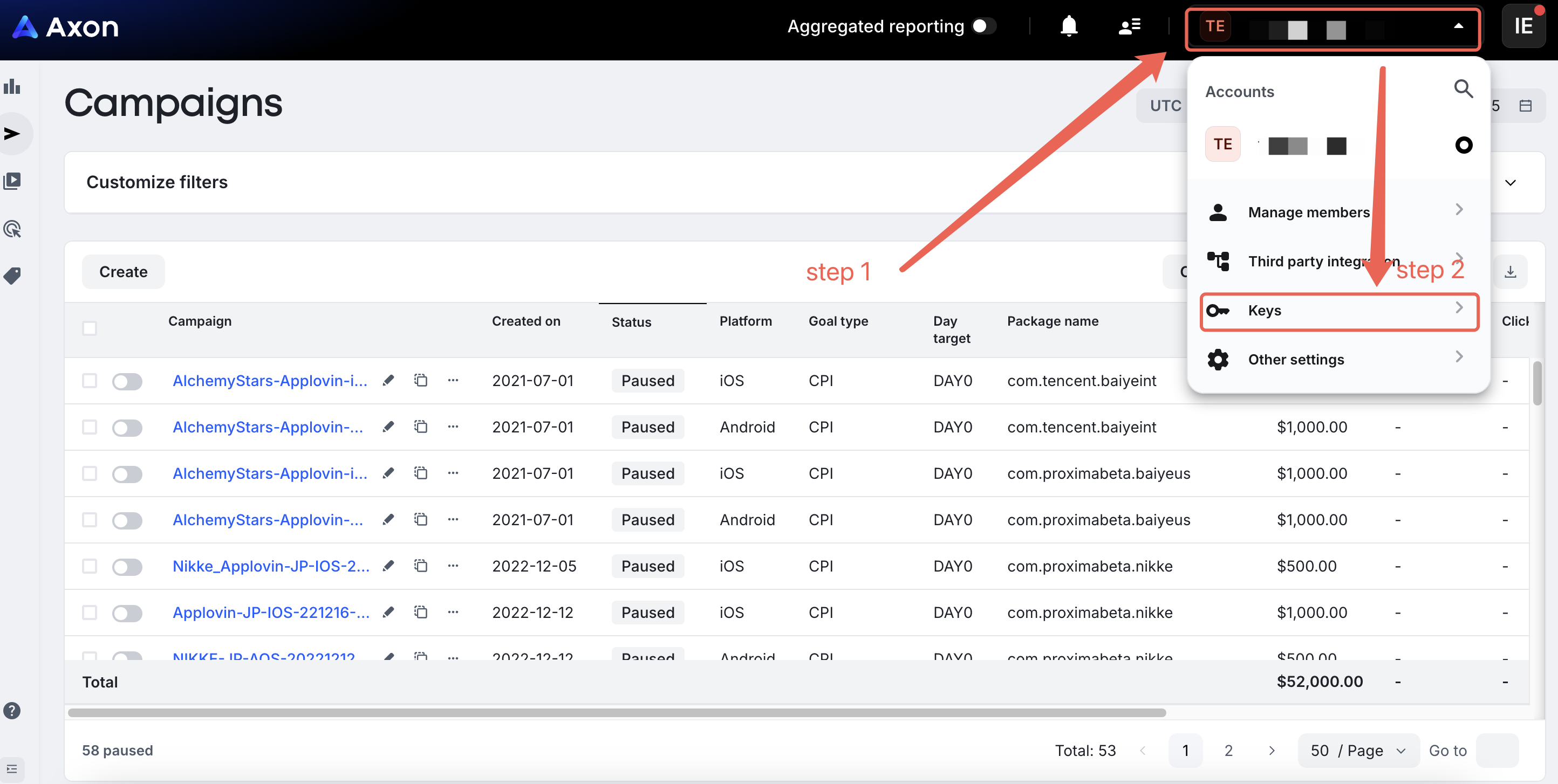This screenshot has width=1558, height=784.
Task: Open the analytics bar chart sidebar icon
Action: pos(12,86)
